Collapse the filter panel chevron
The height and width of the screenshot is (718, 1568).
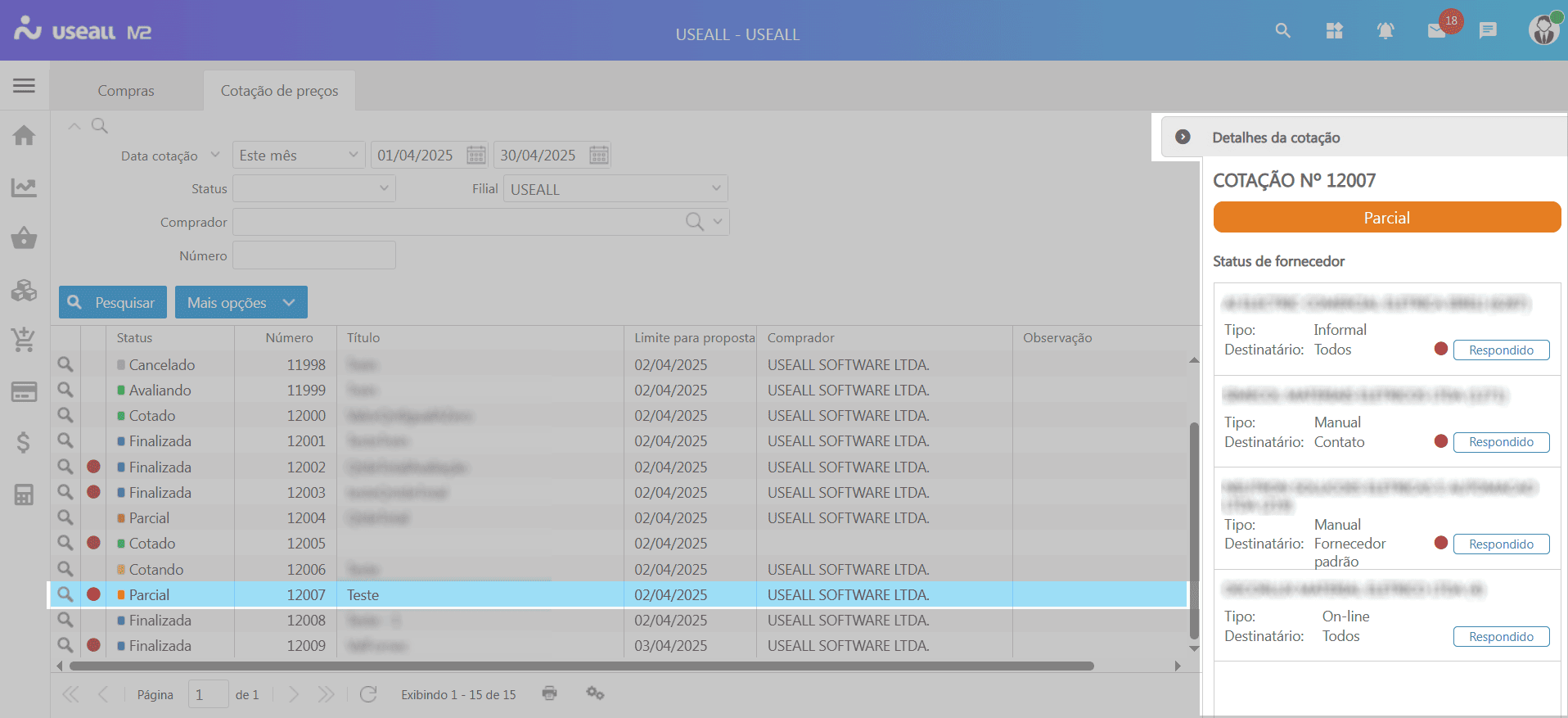coord(74,126)
